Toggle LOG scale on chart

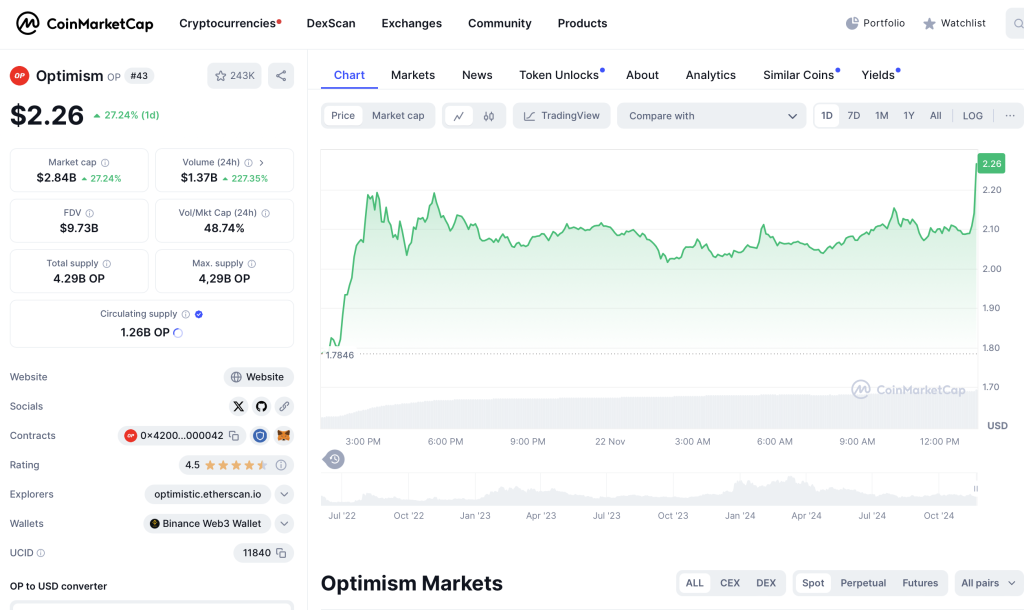972,116
